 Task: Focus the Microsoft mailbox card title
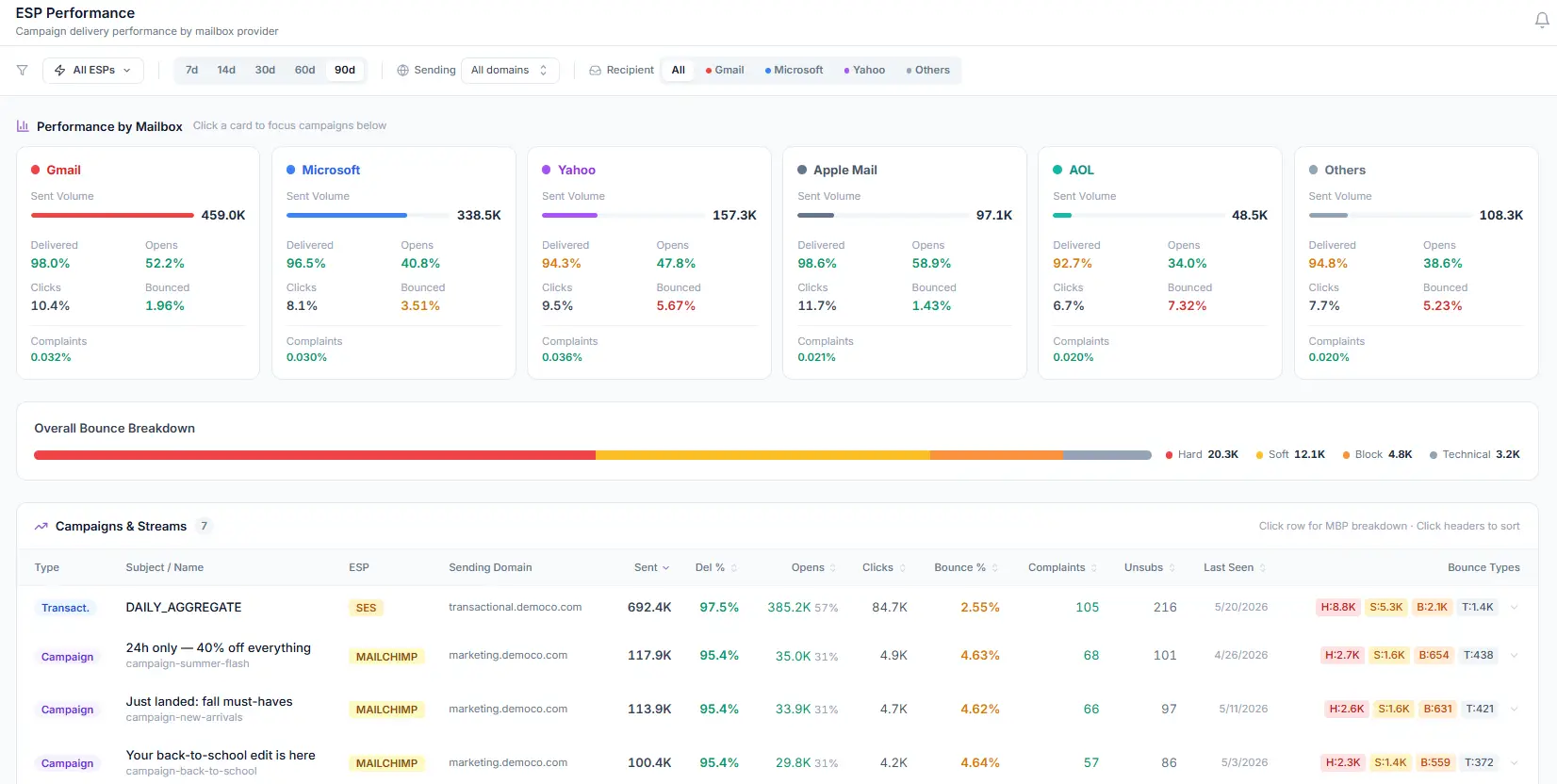click(331, 170)
